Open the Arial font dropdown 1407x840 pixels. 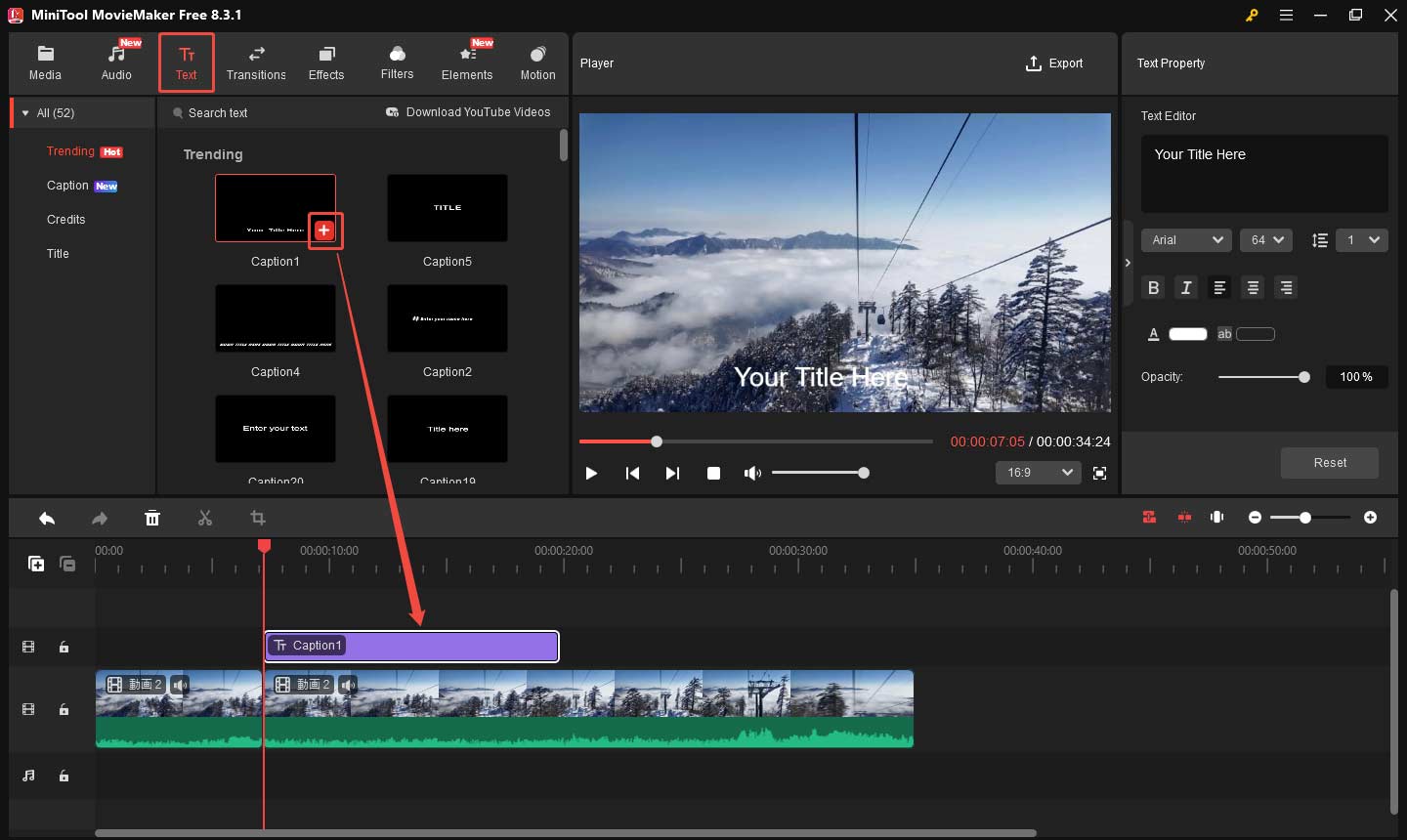(1187, 240)
